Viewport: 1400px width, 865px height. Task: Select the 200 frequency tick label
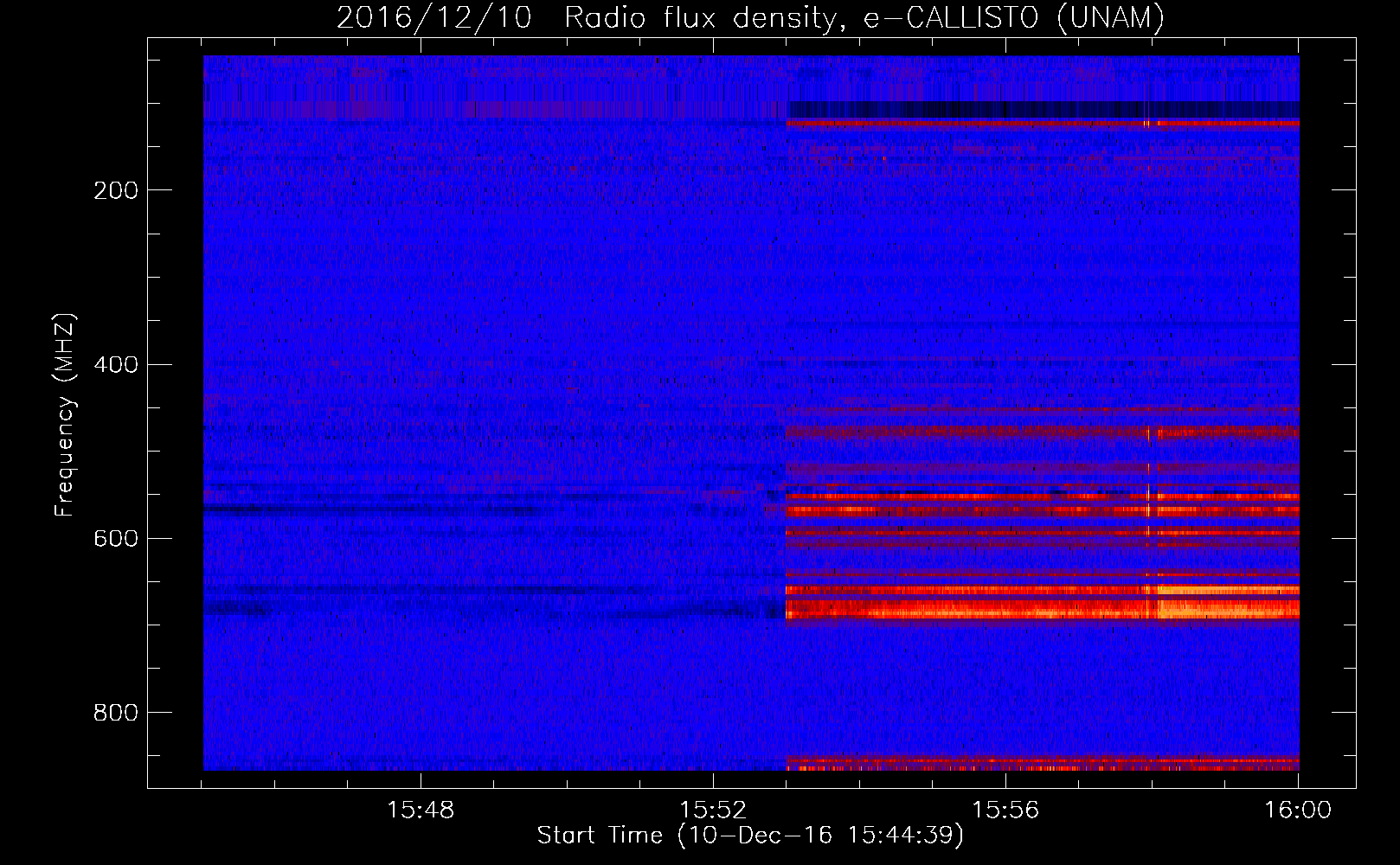tap(115, 190)
